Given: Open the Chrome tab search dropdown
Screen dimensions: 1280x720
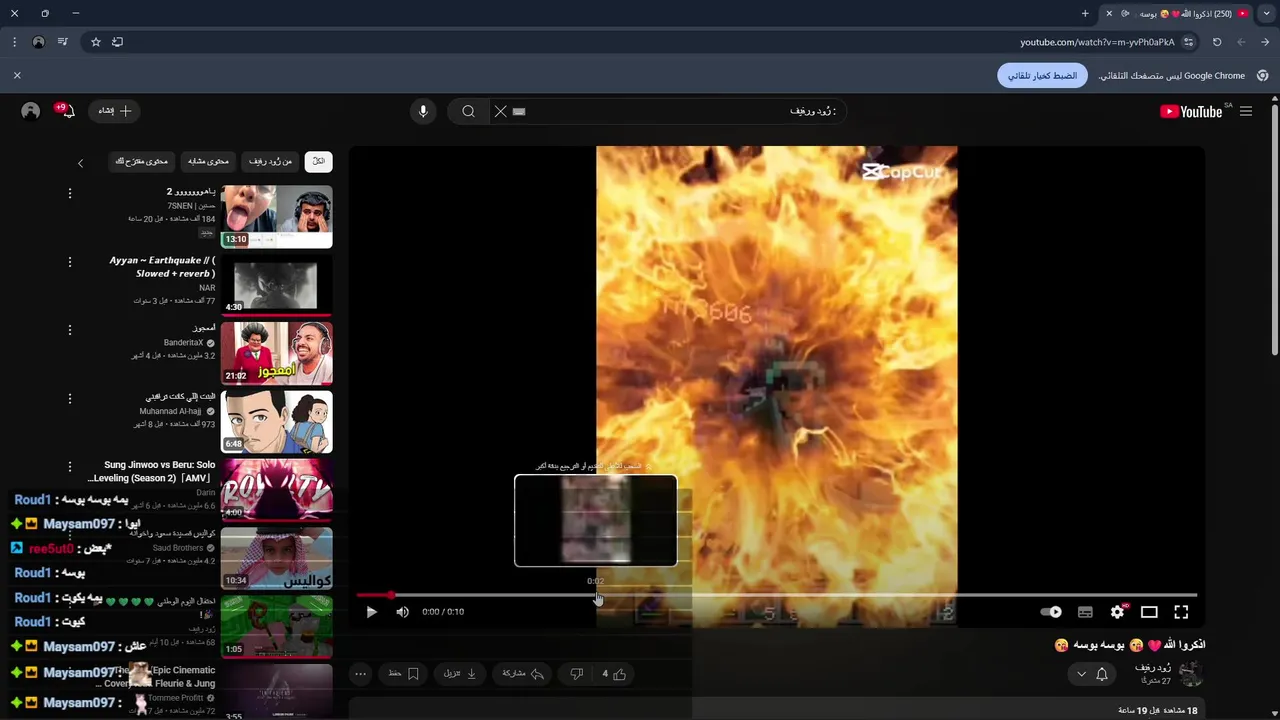Looking at the screenshot, I should pos(1267,13).
